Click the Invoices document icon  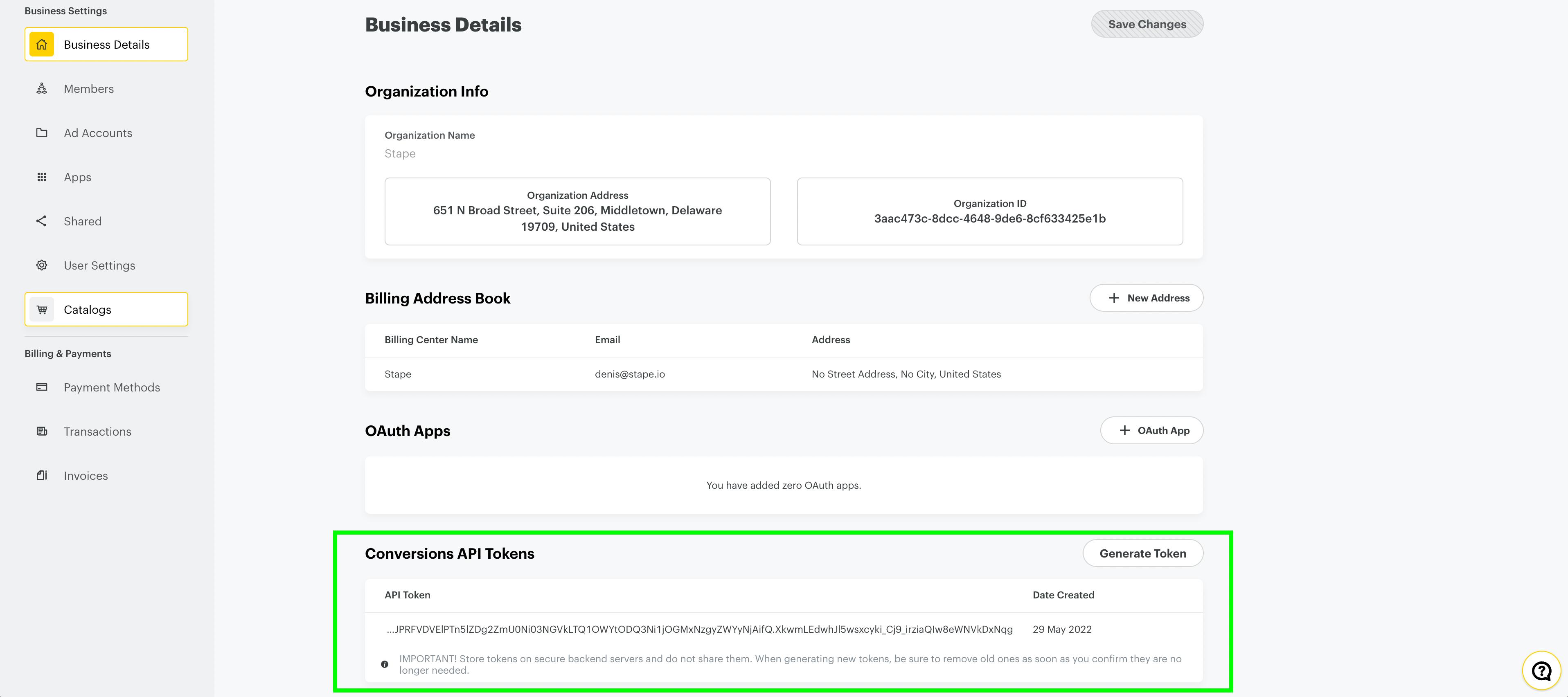point(41,475)
